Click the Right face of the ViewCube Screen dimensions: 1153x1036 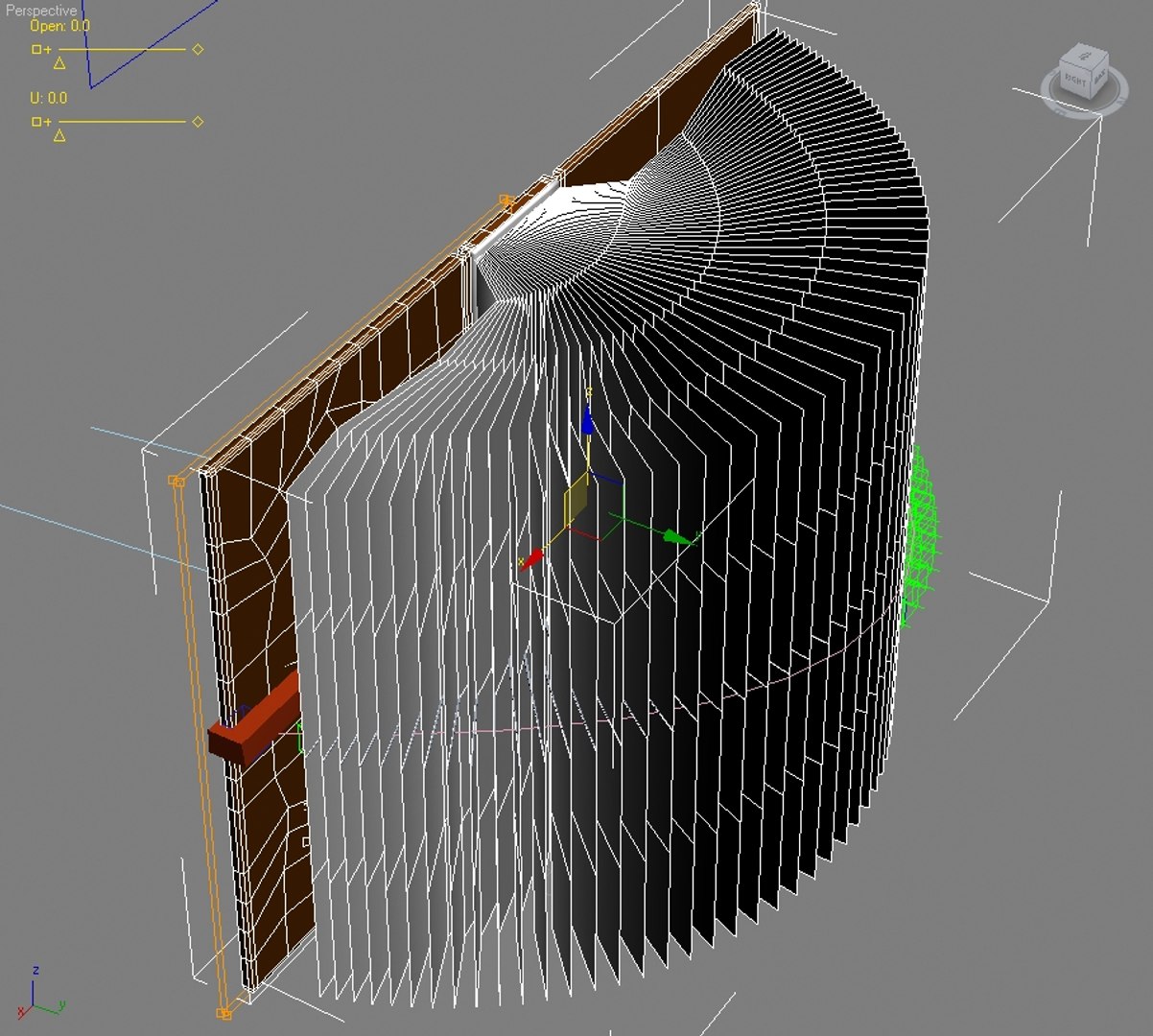tap(1075, 82)
